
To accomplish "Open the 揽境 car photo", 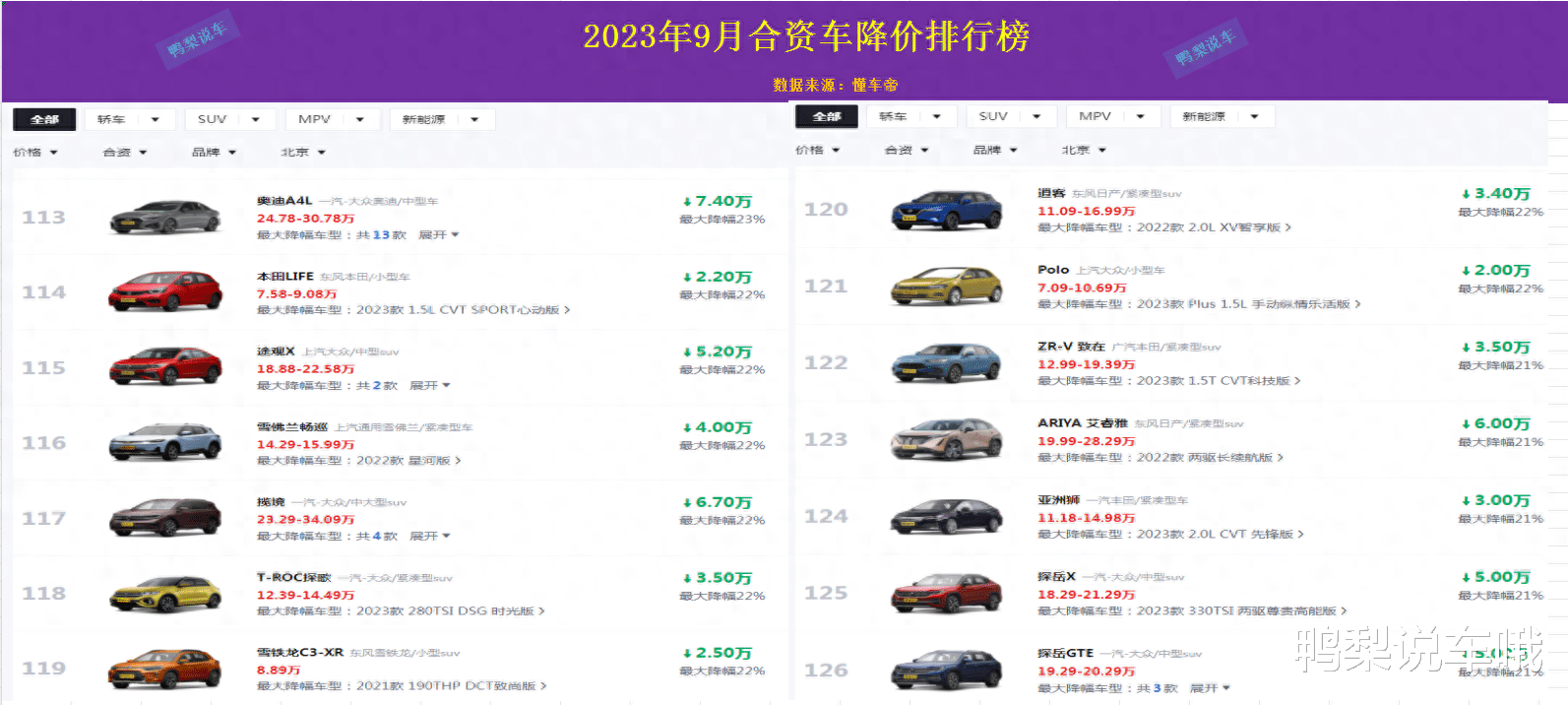I will pyautogui.click(x=165, y=518).
